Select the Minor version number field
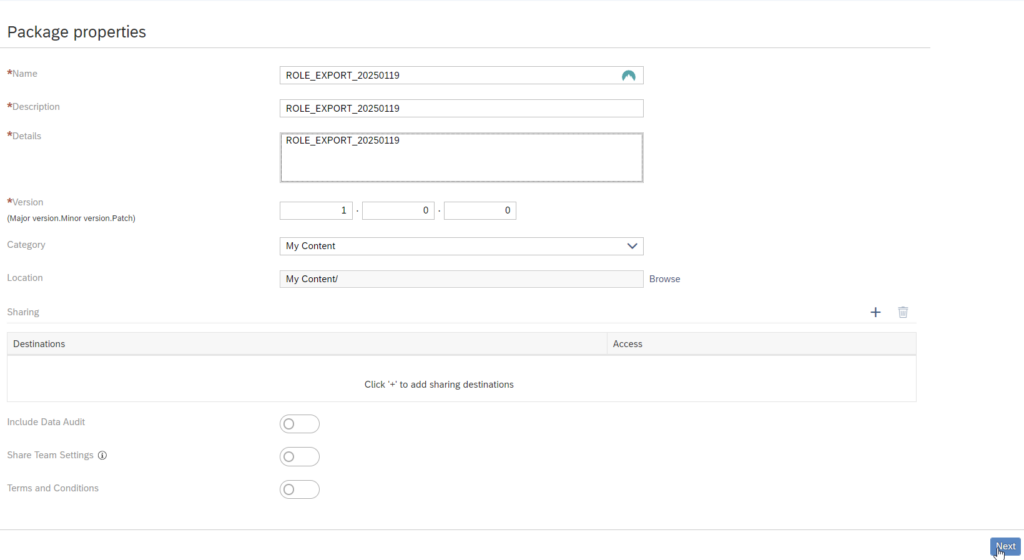 point(398,211)
